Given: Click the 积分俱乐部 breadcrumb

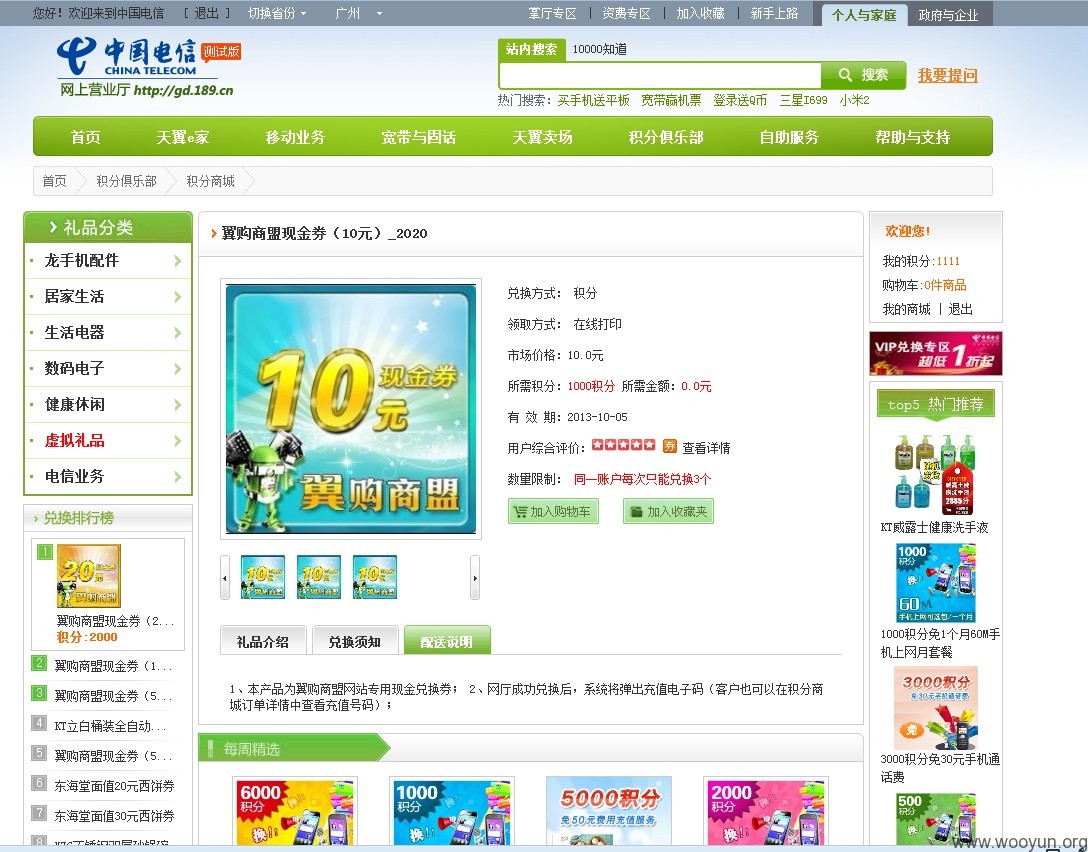Looking at the screenshot, I should click(126, 181).
